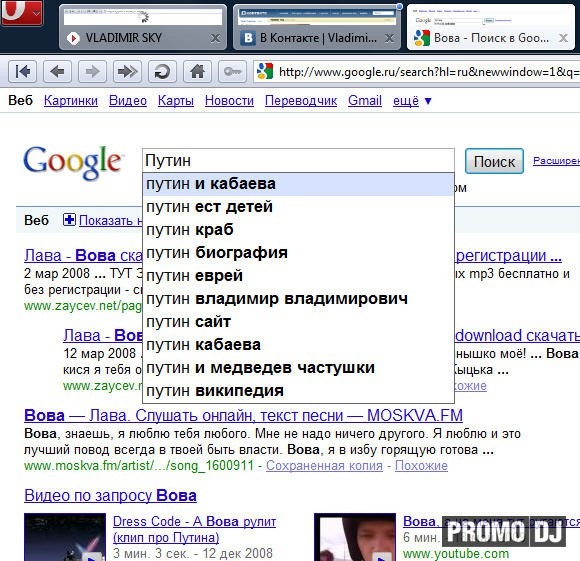
Task: Select suggestion путин еврей
Action: pos(298,276)
